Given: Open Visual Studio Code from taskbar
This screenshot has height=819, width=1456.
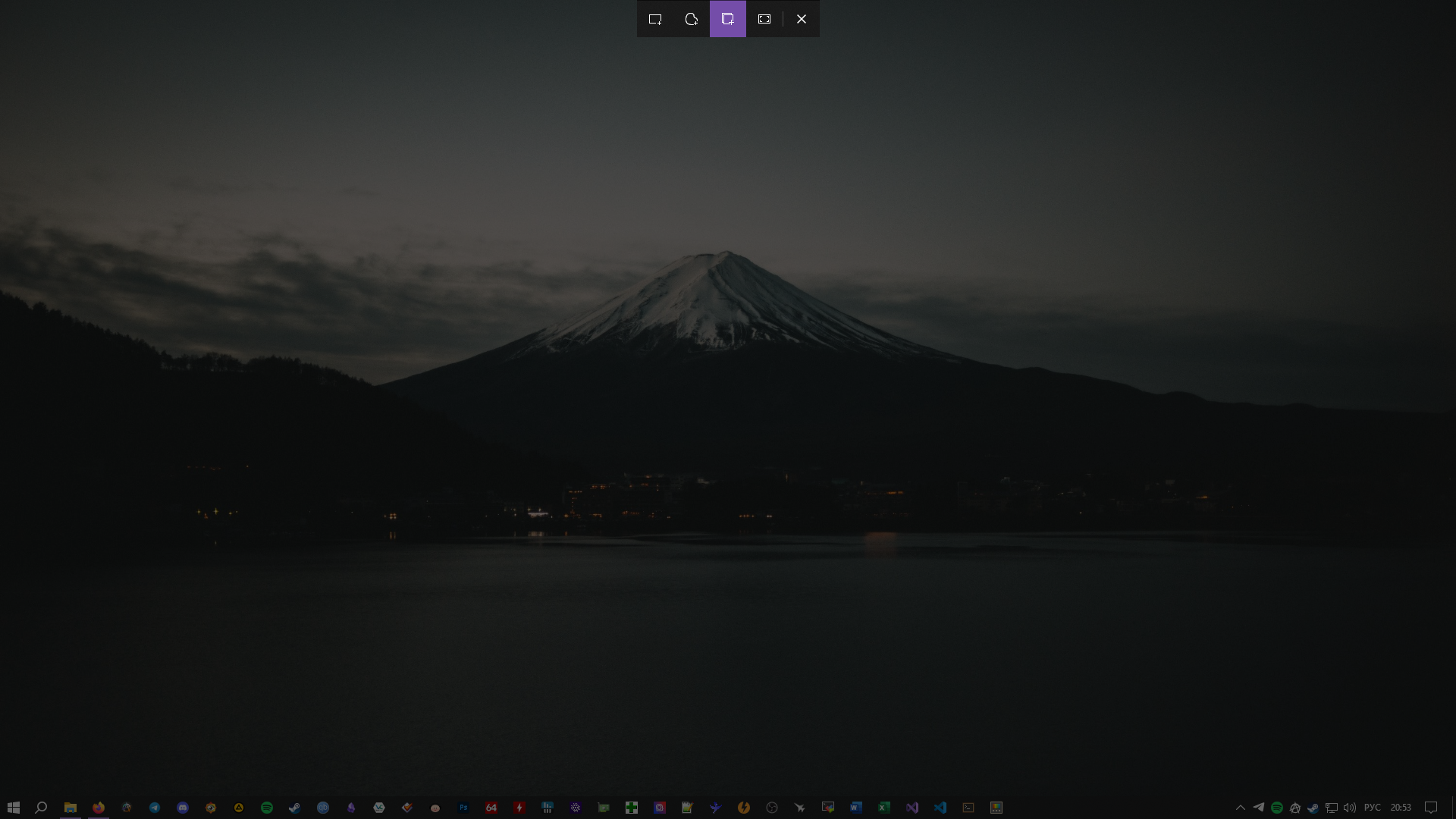Looking at the screenshot, I should pyautogui.click(x=940, y=808).
